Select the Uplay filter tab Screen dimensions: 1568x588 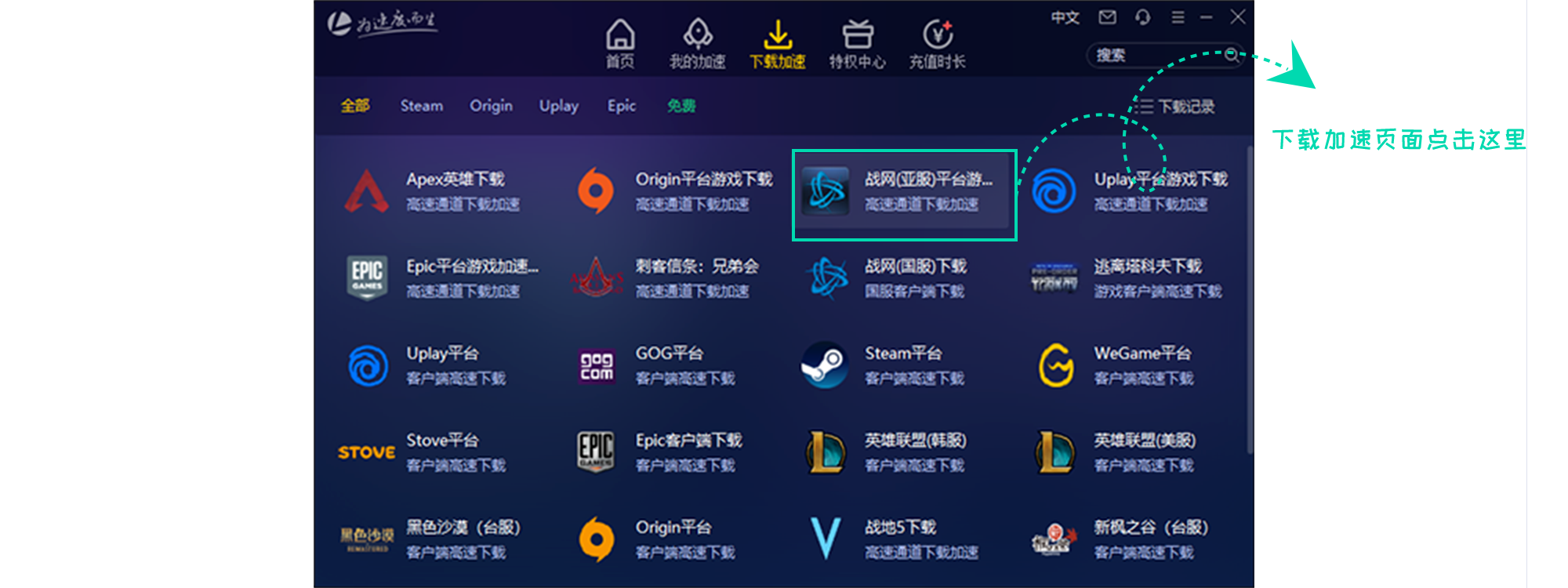point(559,105)
